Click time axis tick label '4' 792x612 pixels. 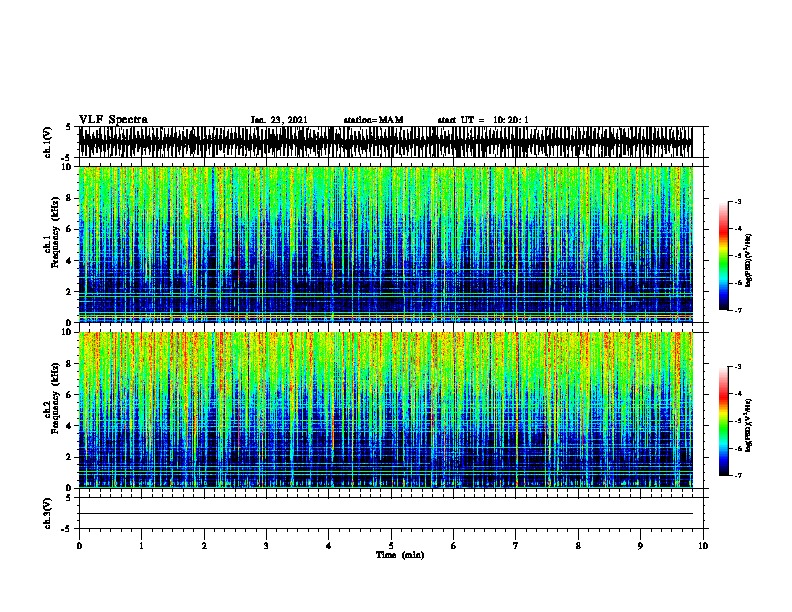[x=328, y=546]
